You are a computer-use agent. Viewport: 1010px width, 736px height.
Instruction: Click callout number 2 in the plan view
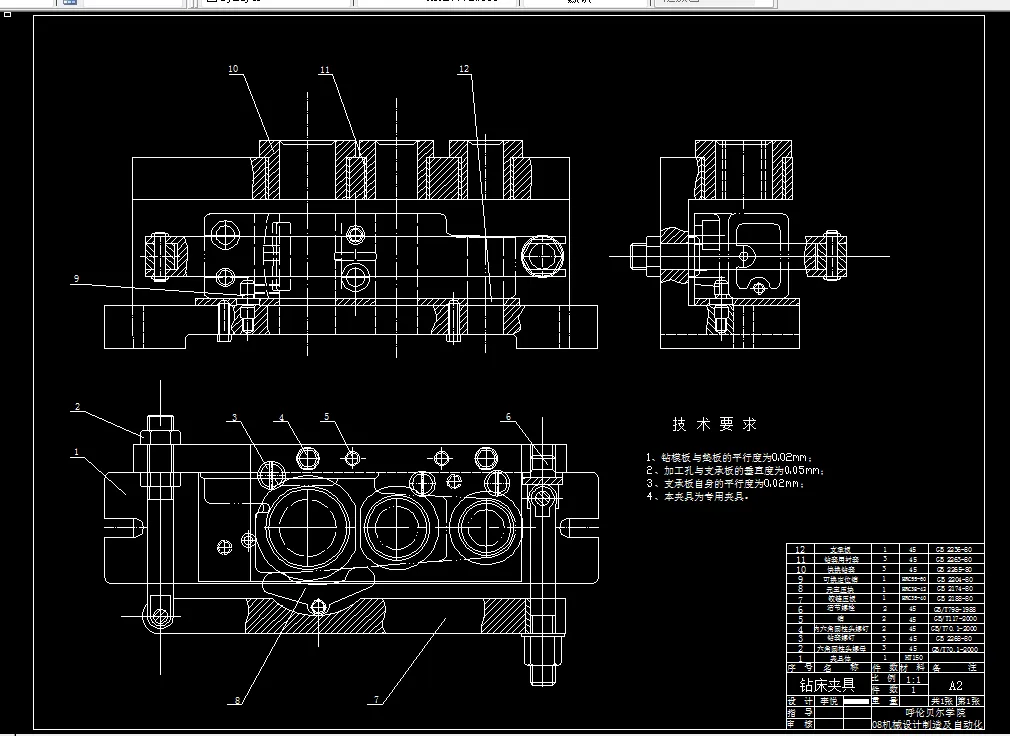tap(77, 407)
